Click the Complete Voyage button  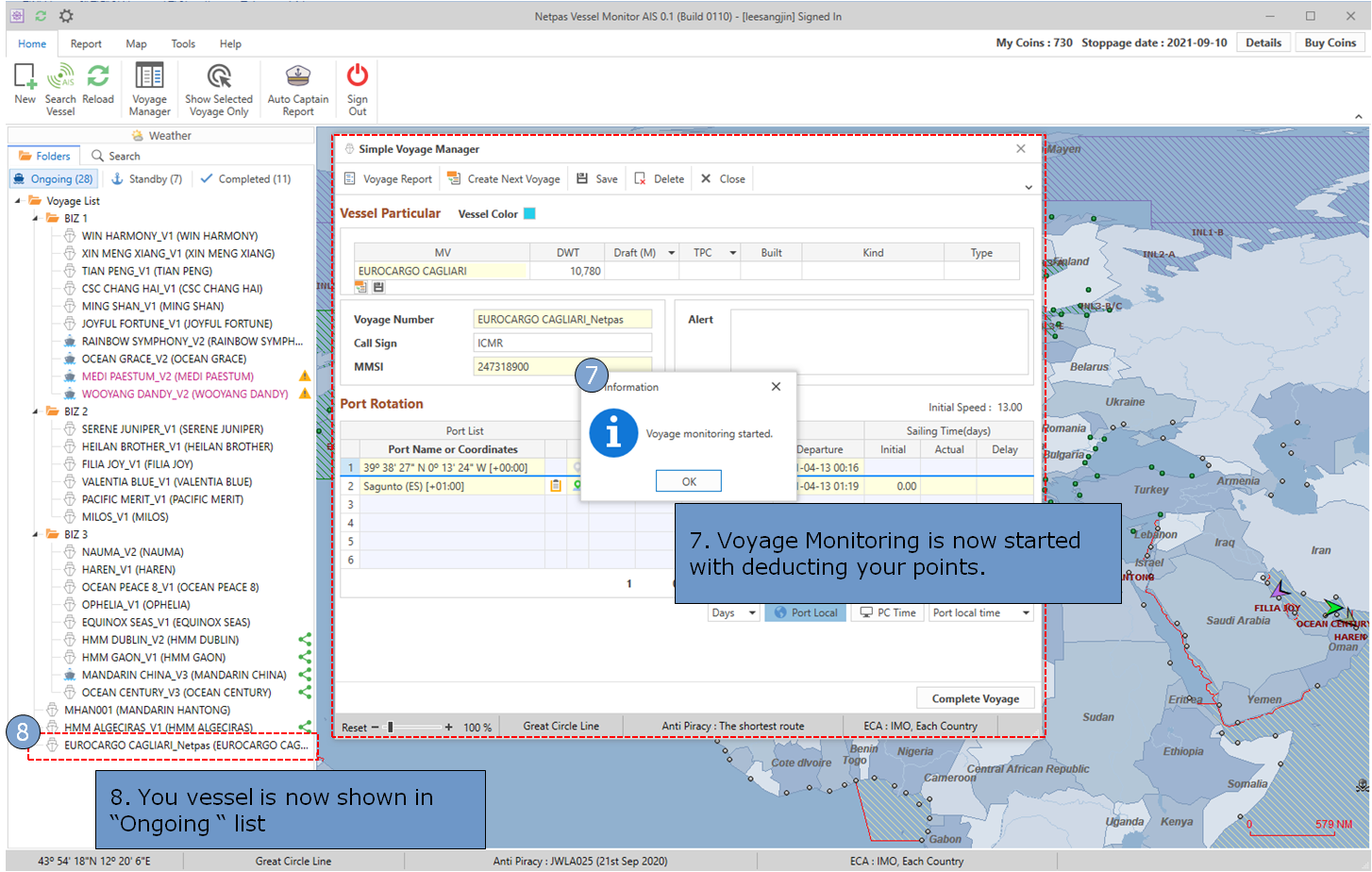975,698
